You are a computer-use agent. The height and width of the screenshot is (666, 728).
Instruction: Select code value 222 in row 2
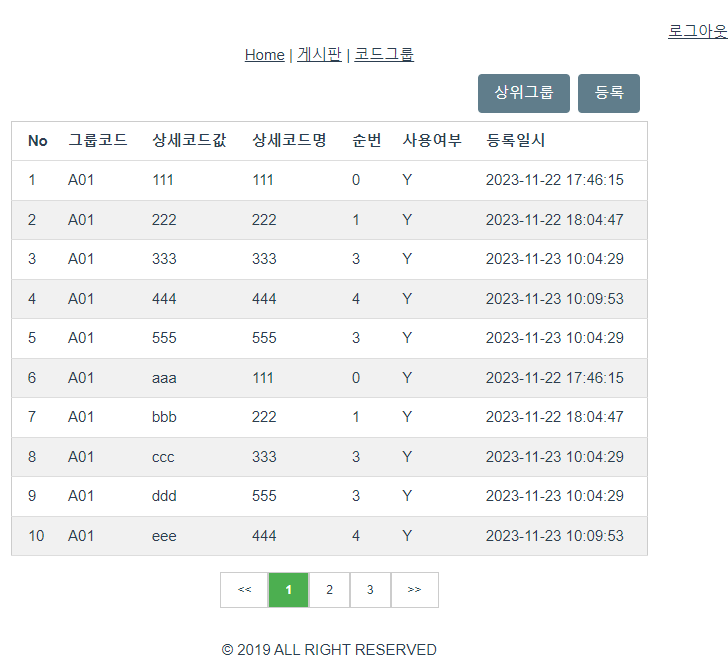point(164,220)
